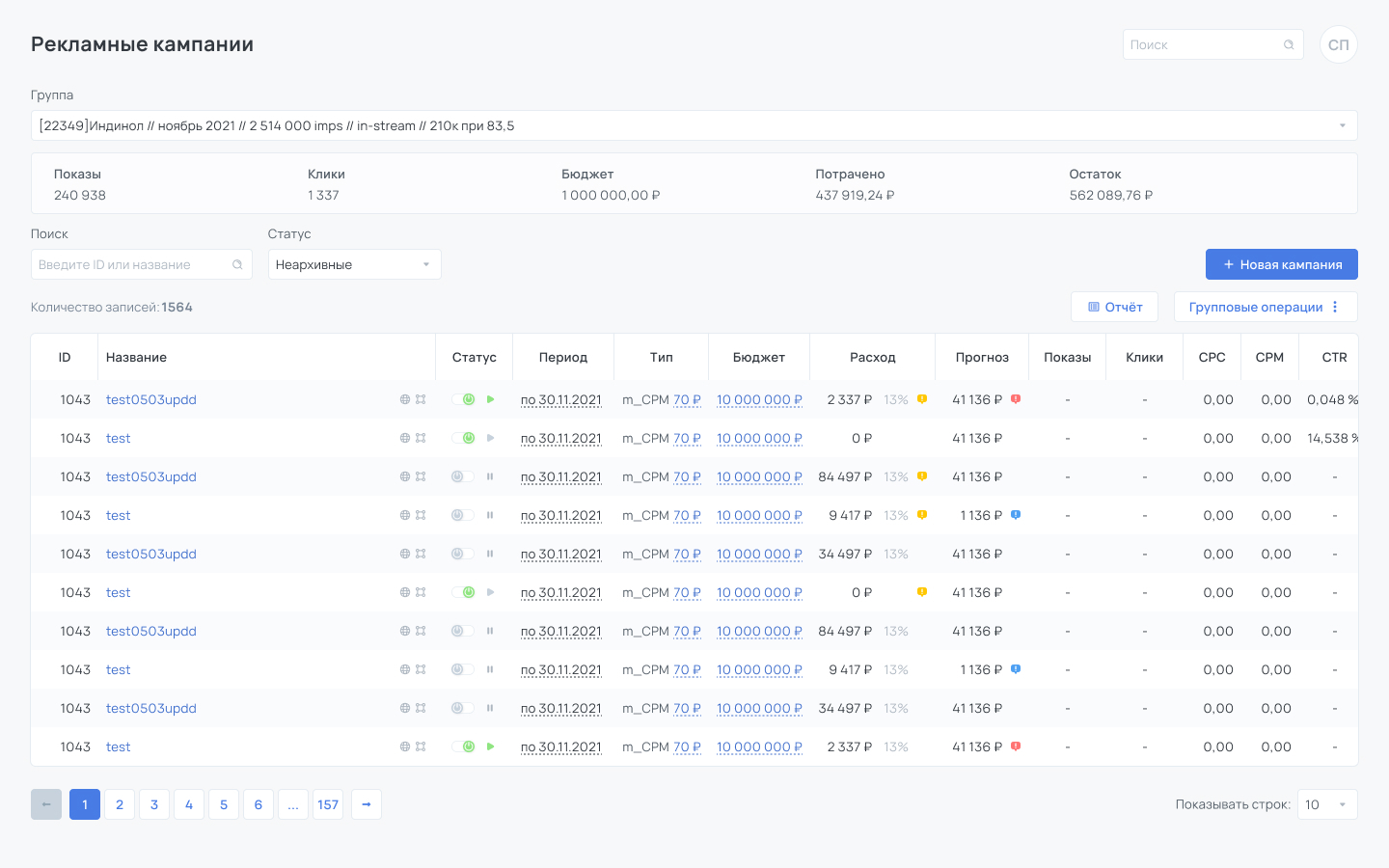
Task: Go to page 2 in pagination
Action: (x=120, y=804)
